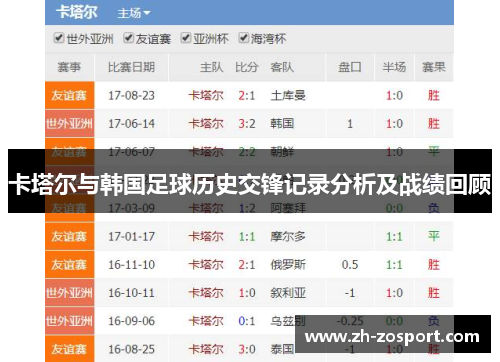Click the 胜 result on the 17-08-23 row
The height and width of the screenshot is (362, 500).
point(434,96)
